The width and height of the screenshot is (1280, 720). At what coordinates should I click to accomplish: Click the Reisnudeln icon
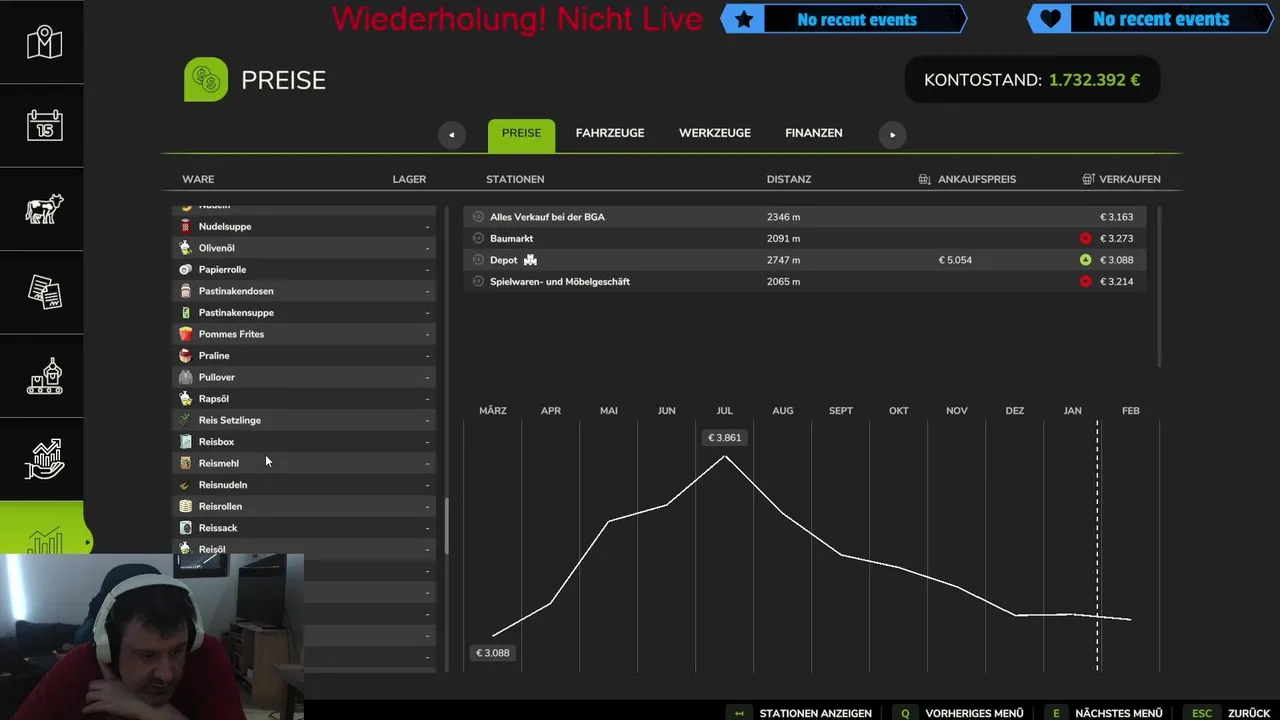pyautogui.click(x=185, y=485)
